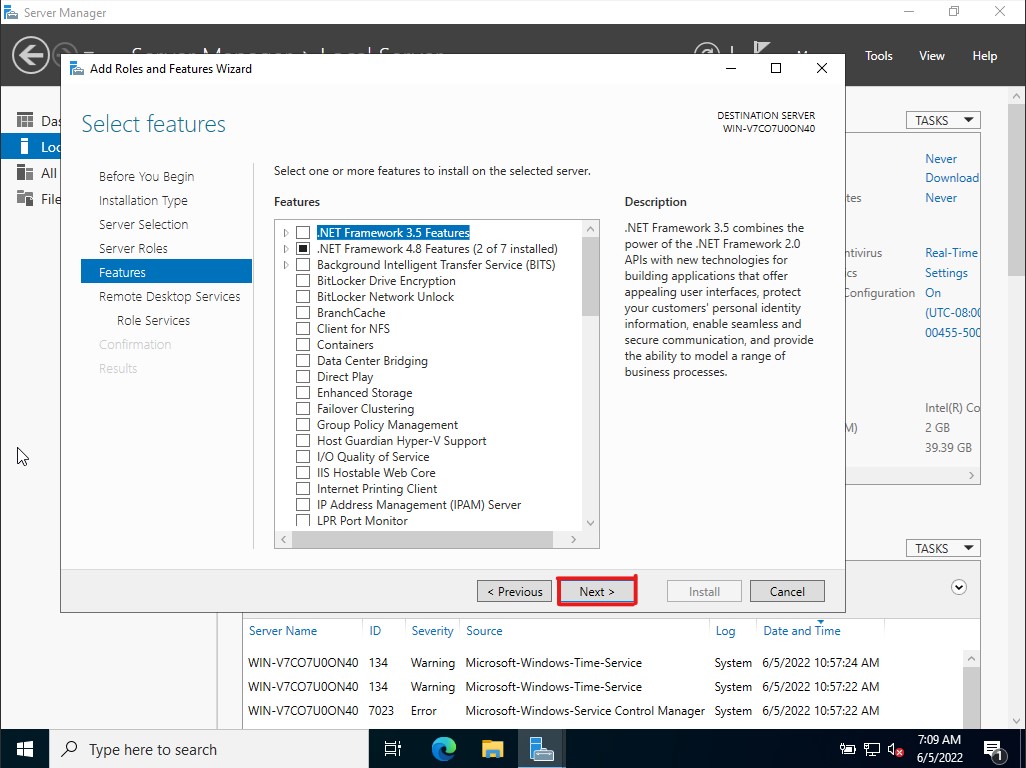Open the upper TASKS dropdown in Server Manager
Screen dimensions: 1026x768
coord(943,120)
